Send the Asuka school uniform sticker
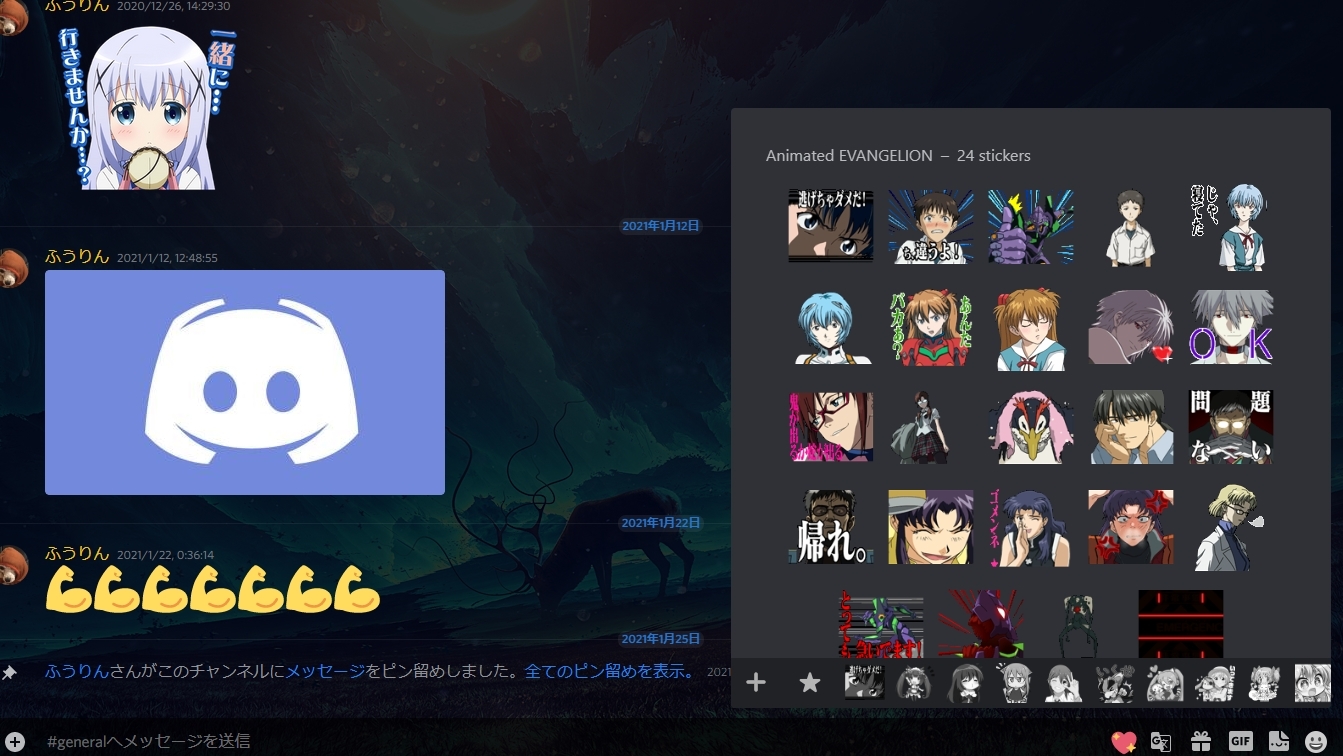 click(1031, 328)
